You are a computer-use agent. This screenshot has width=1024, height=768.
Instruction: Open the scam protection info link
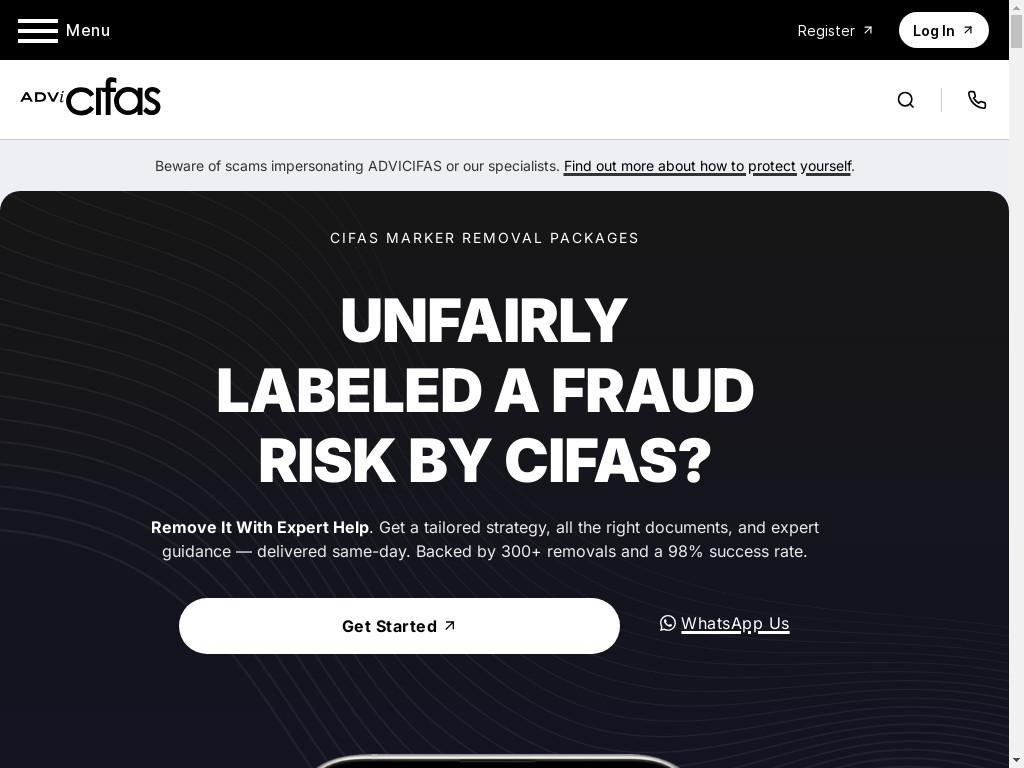[707, 166]
